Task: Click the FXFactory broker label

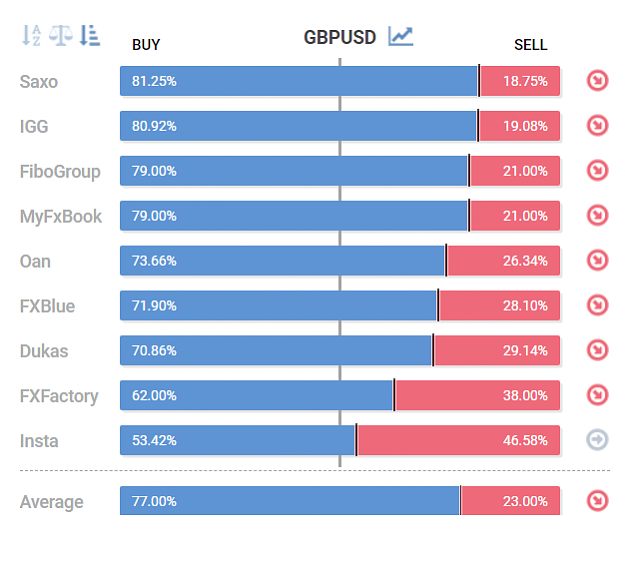Action: [59, 396]
